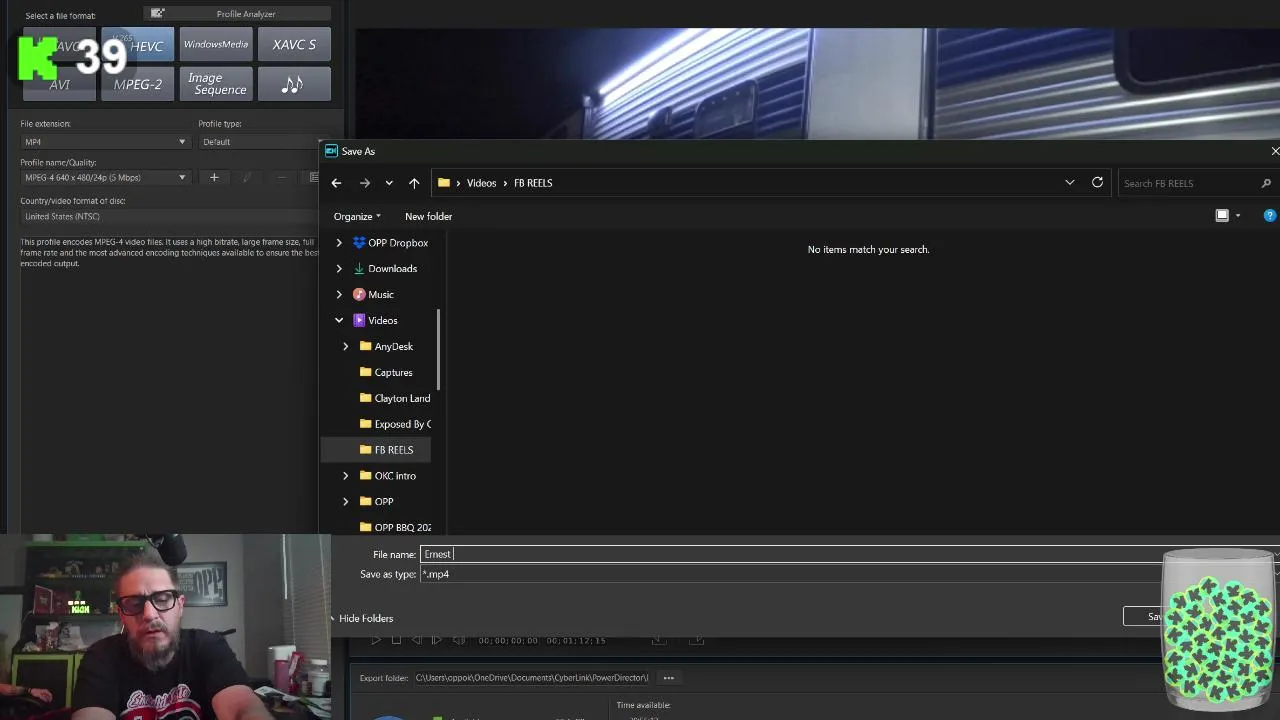Click Videos in the address breadcrumb
This screenshot has width=1280, height=720.
pyautogui.click(x=481, y=183)
